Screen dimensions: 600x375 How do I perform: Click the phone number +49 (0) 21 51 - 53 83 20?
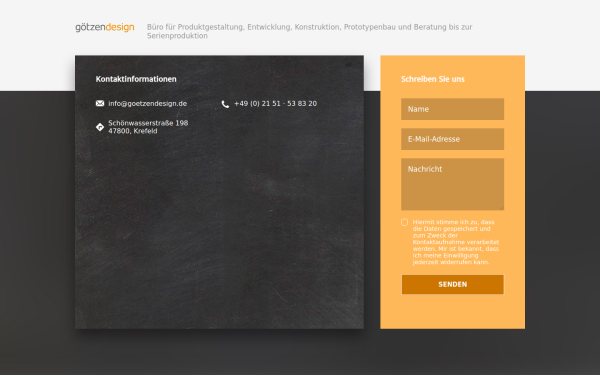pyautogui.click(x=276, y=104)
